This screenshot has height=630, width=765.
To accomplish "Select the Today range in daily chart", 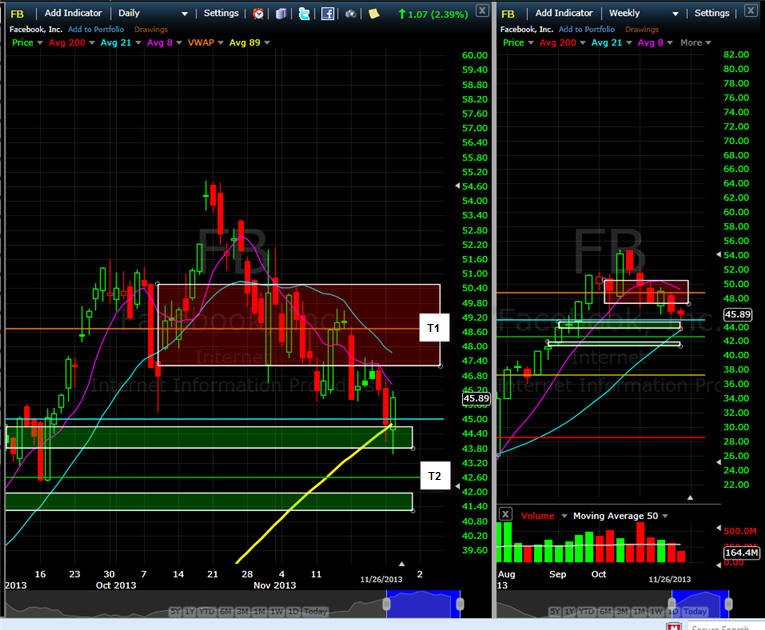I will coord(315,611).
